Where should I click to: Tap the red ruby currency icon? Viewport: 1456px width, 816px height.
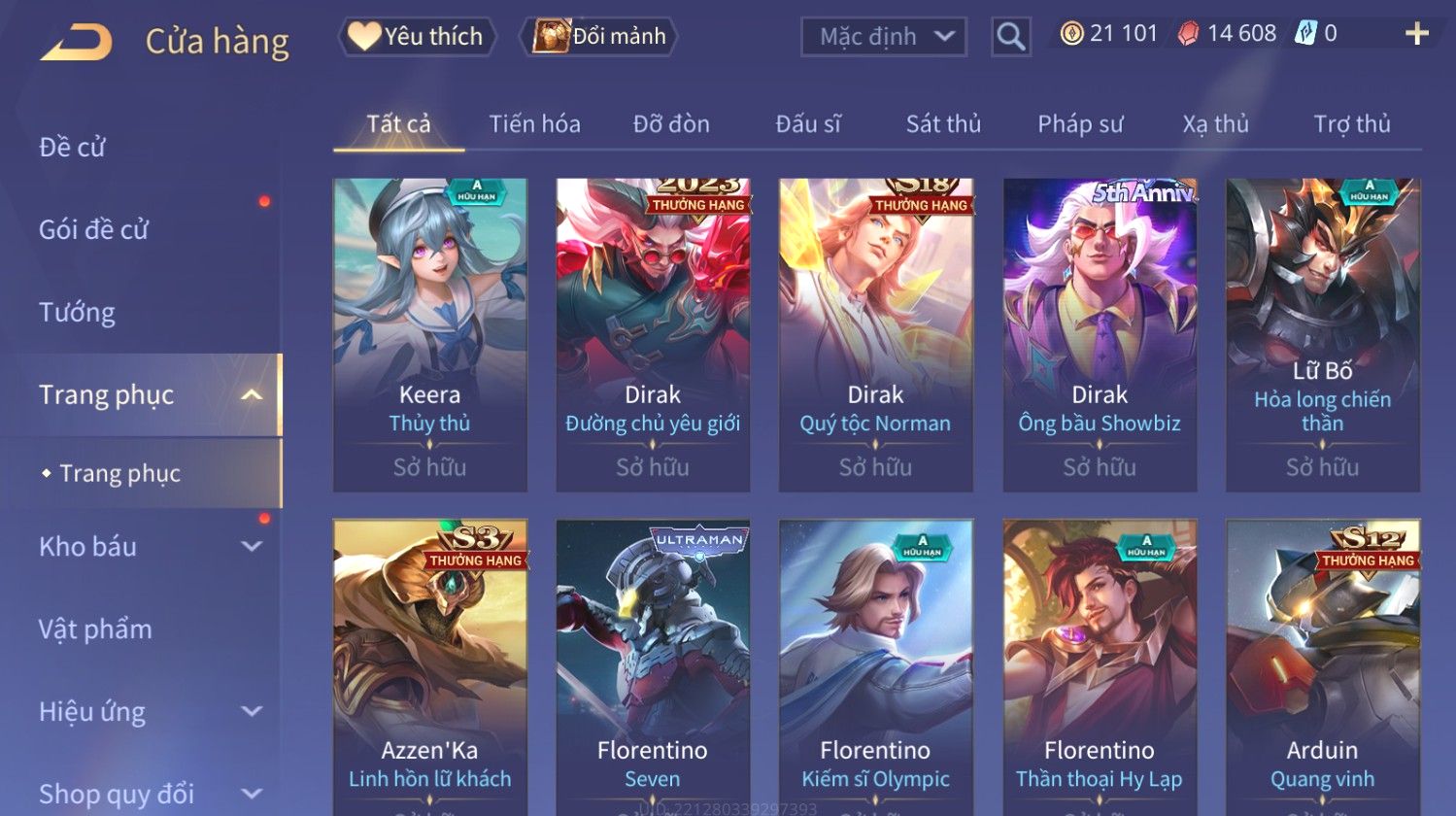point(1188,34)
